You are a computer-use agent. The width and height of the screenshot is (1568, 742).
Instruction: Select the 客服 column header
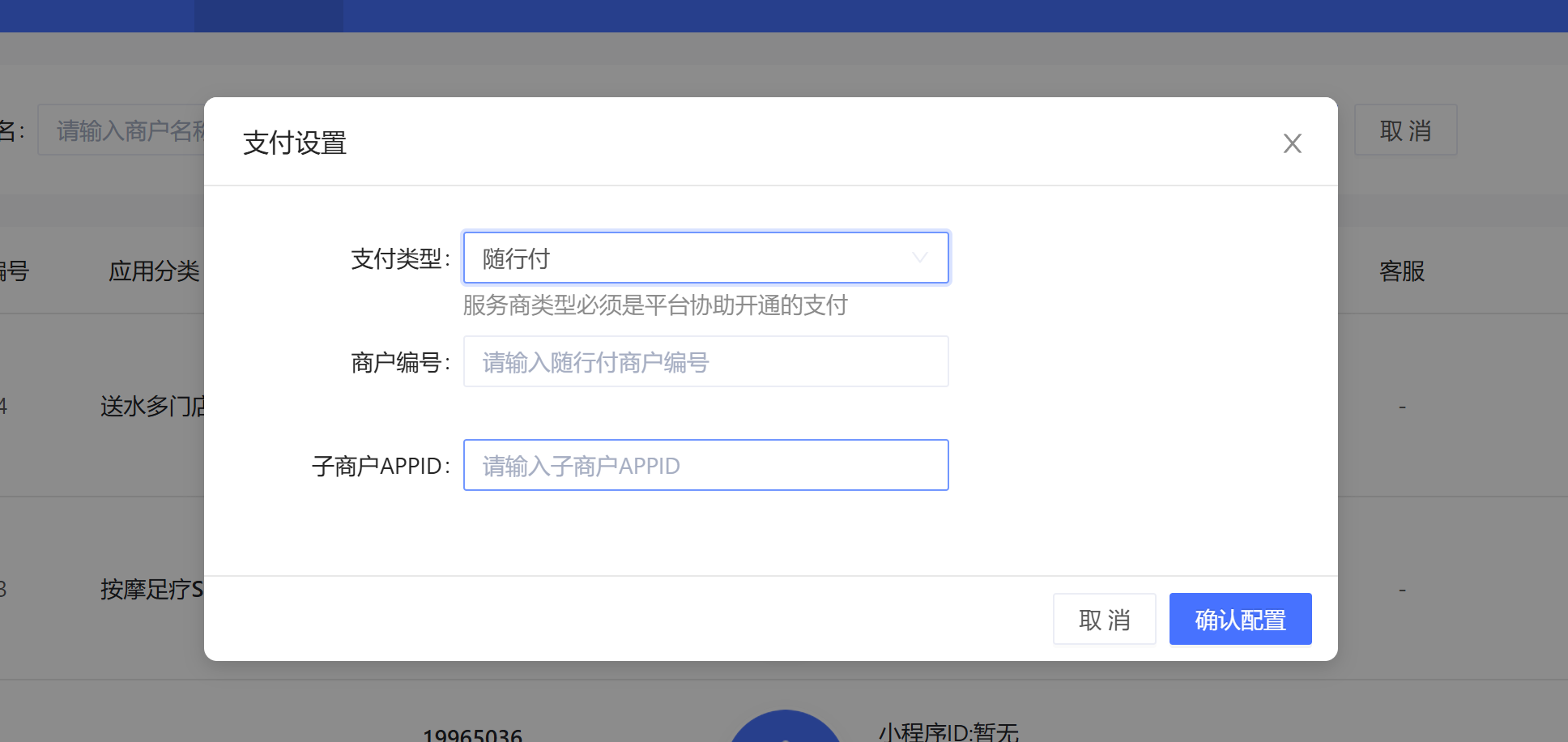click(1401, 271)
